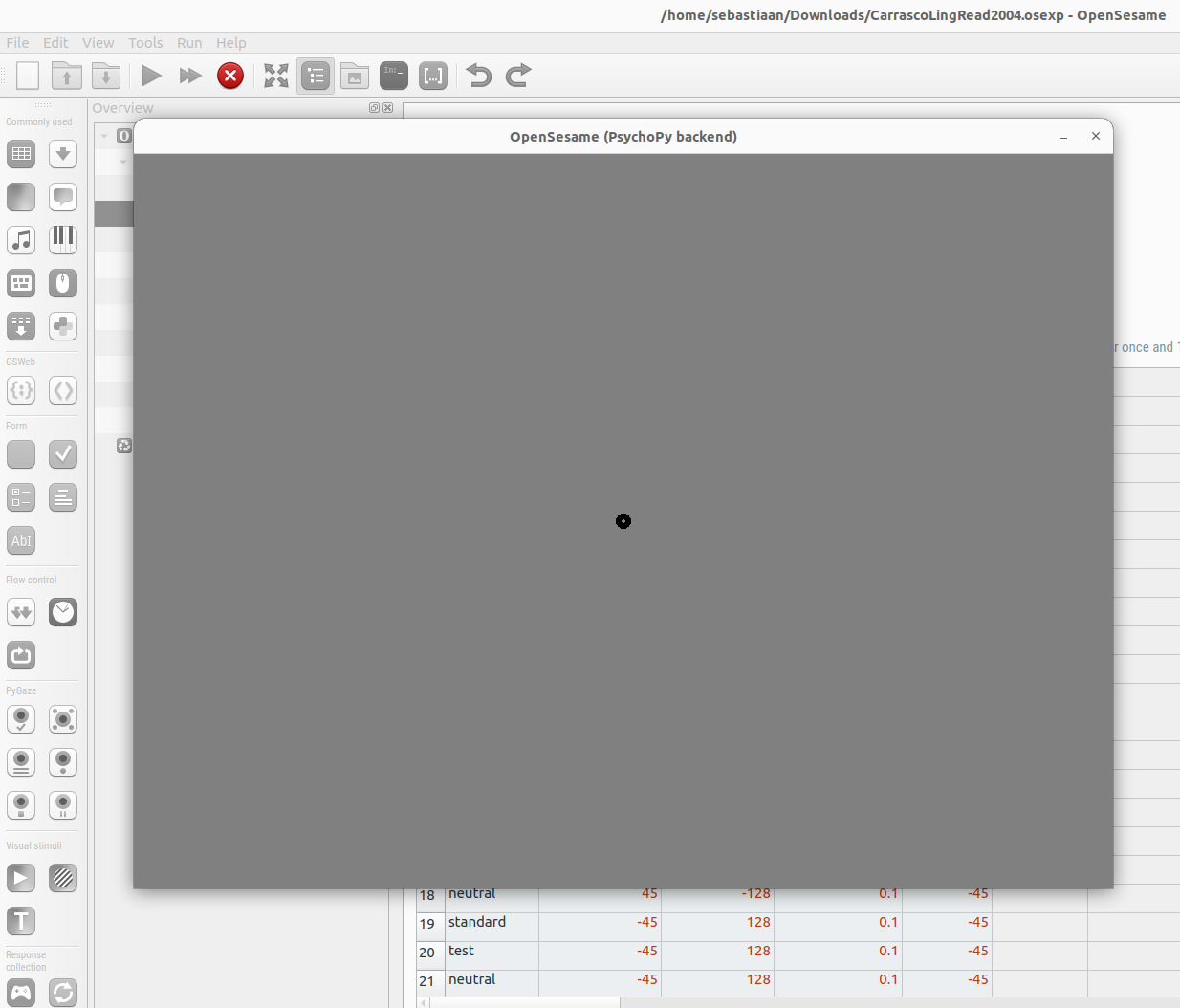Viewport: 1180px width, 1008px height.
Task: Add a gabor patch stimulus
Action: pos(63,878)
